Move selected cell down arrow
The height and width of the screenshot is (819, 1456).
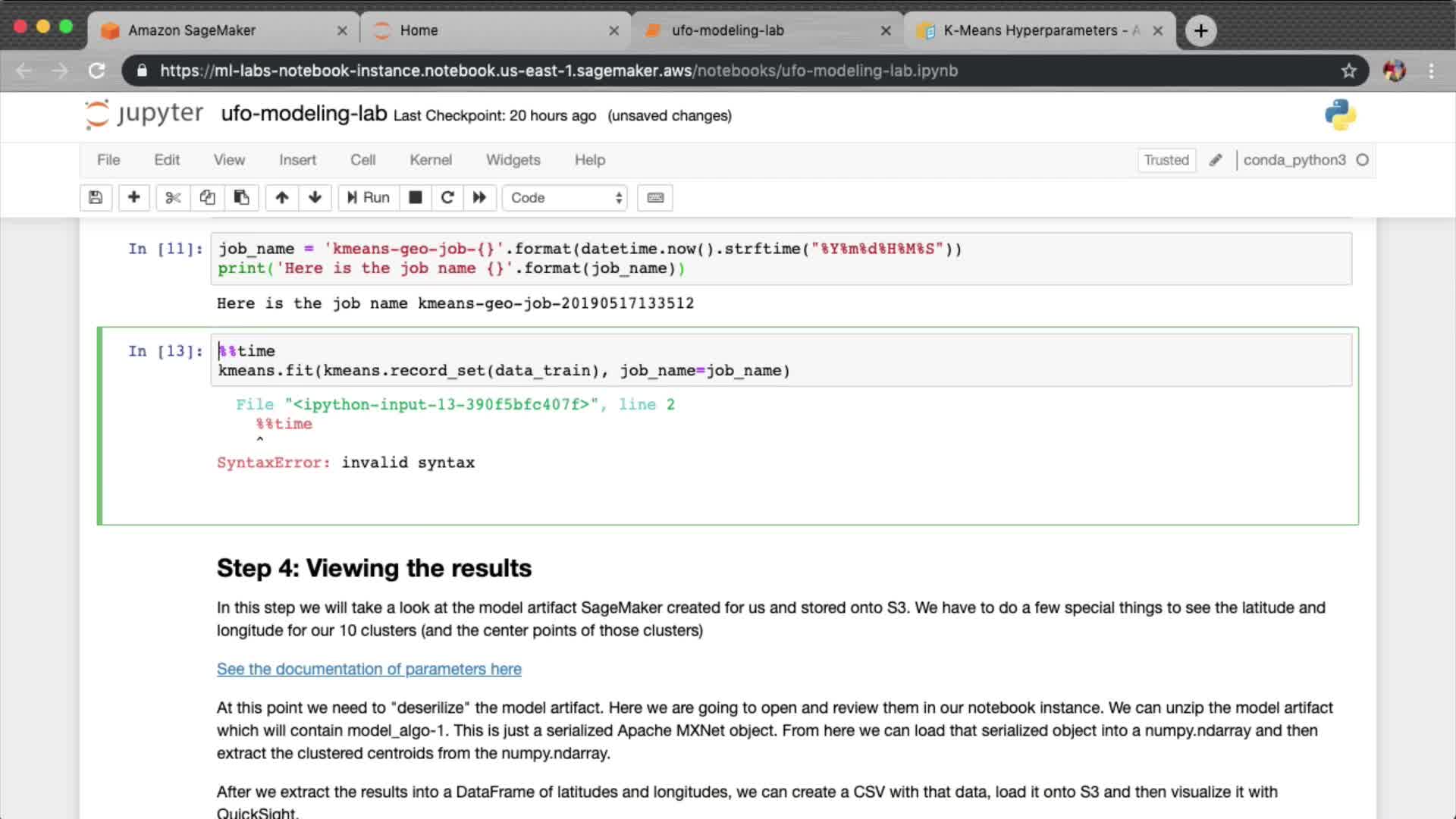click(315, 198)
